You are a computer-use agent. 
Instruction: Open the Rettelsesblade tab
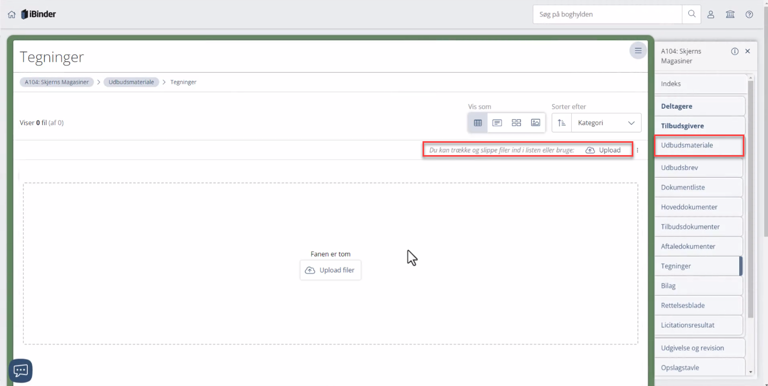pyautogui.click(x=699, y=305)
